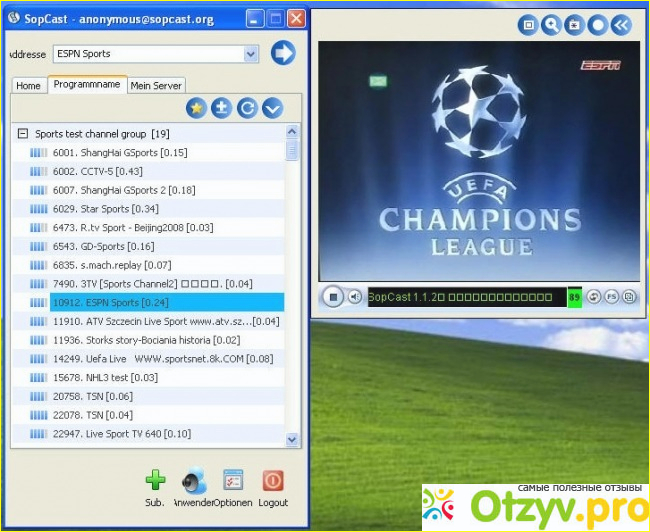The height and width of the screenshot is (532, 650).
Task: Mute audio with the speaker icon
Action: coord(354,297)
